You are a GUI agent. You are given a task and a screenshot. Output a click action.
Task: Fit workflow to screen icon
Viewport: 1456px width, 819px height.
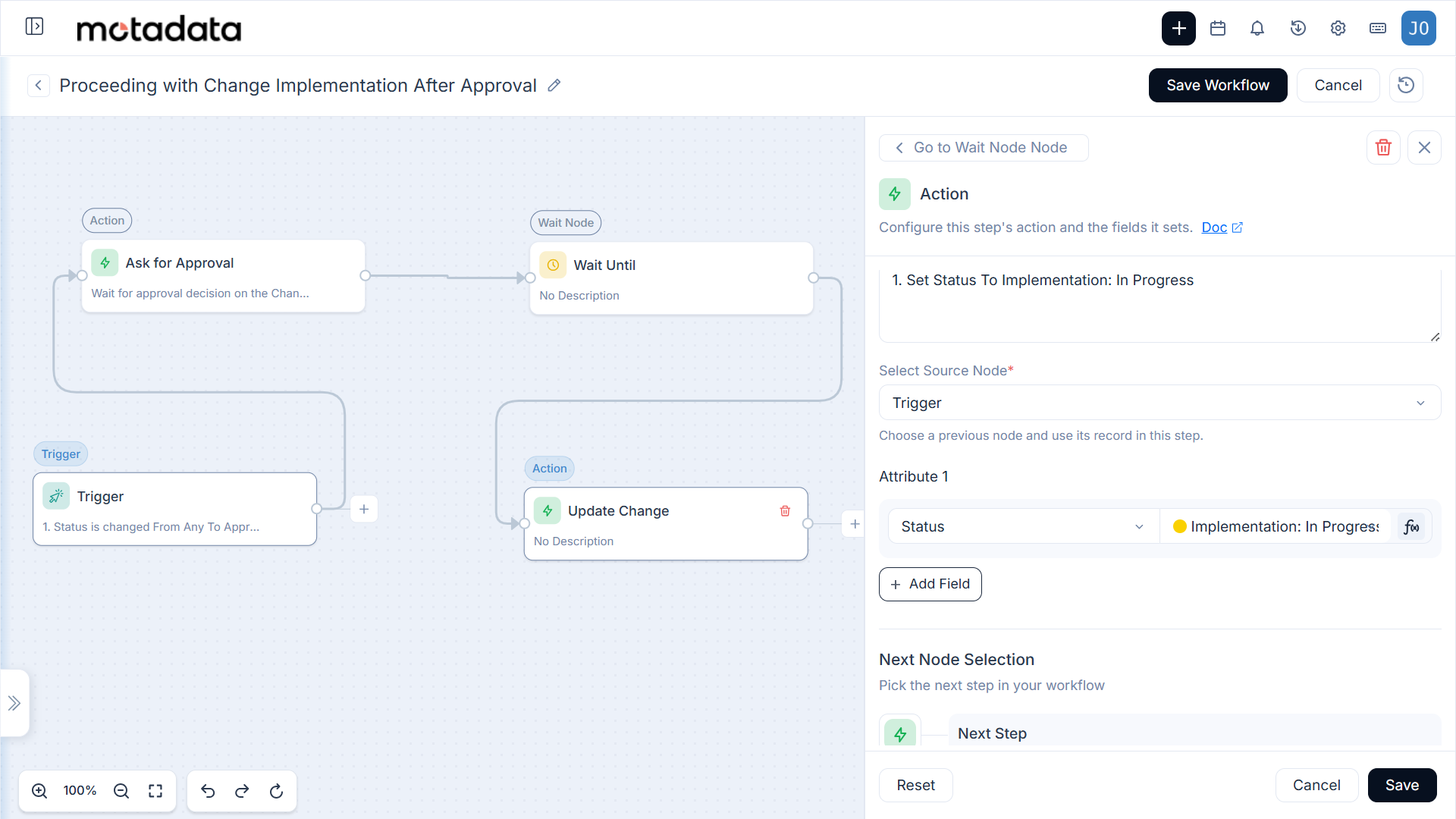pyautogui.click(x=155, y=791)
